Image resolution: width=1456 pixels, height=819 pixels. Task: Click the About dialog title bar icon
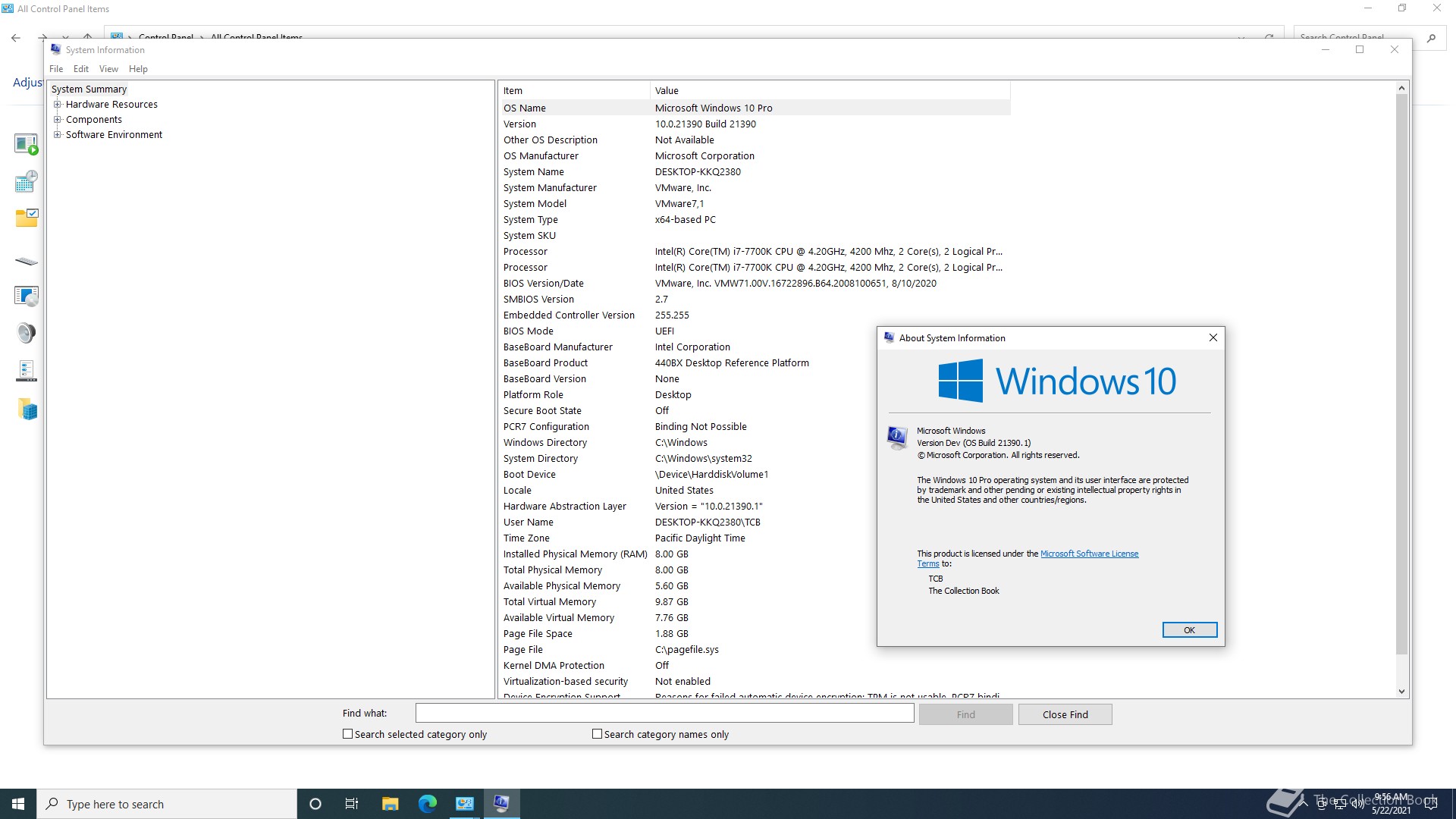click(889, 337)
